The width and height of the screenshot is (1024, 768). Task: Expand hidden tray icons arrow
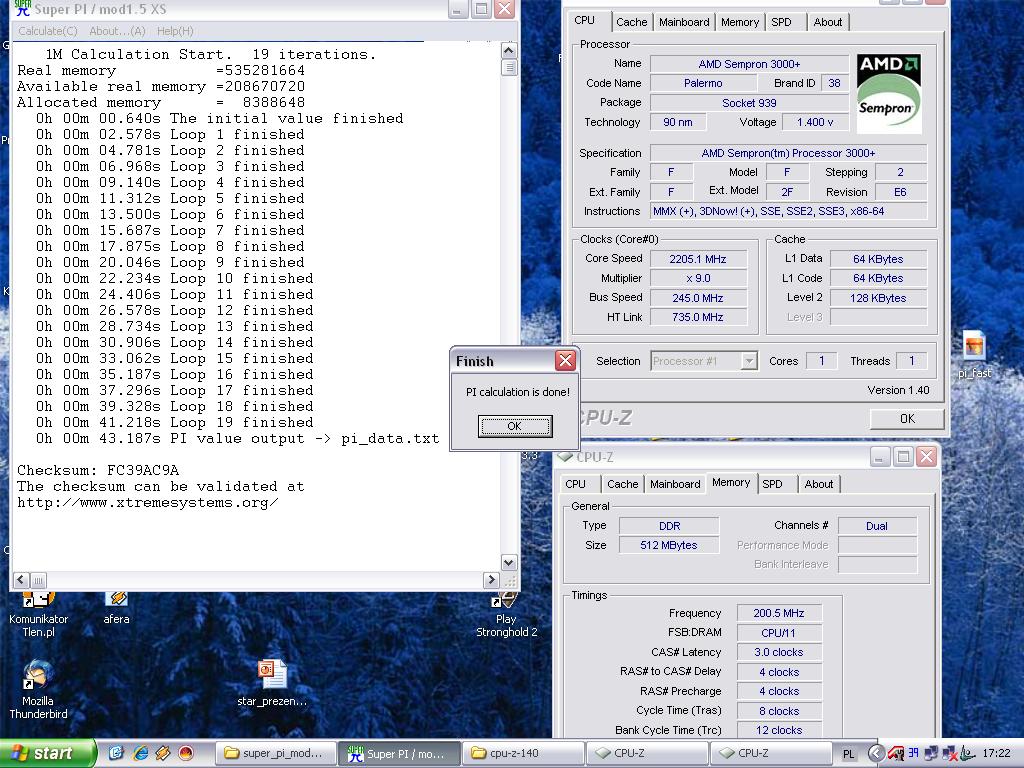click(x=875, y=754)
